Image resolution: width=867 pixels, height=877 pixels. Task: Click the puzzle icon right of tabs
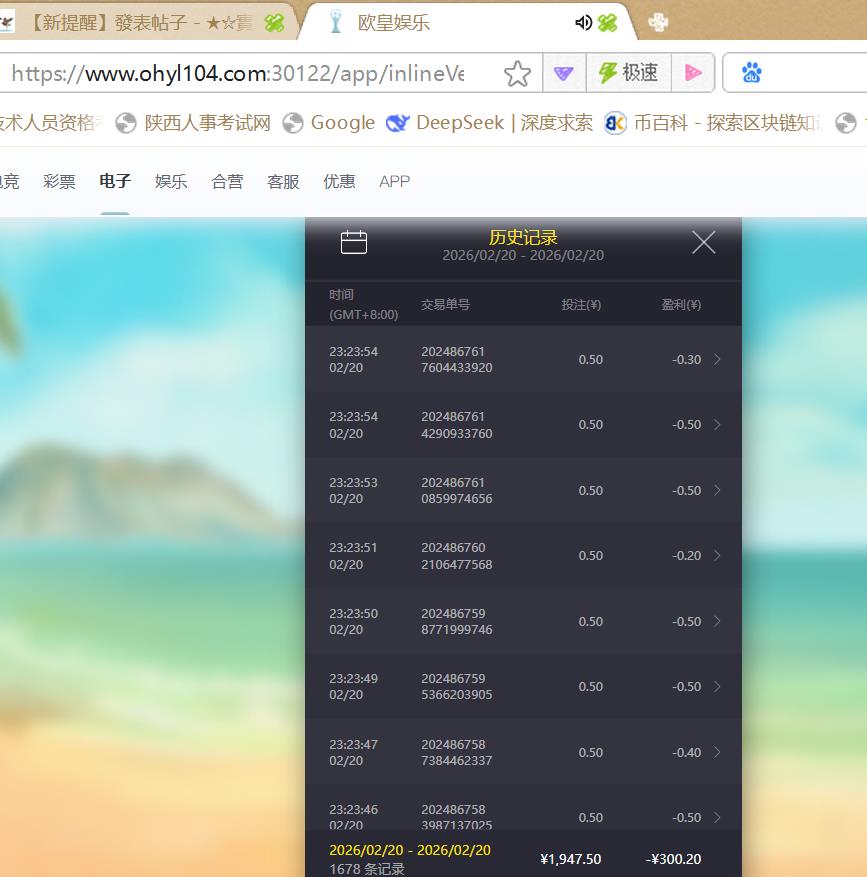point(658,20)
